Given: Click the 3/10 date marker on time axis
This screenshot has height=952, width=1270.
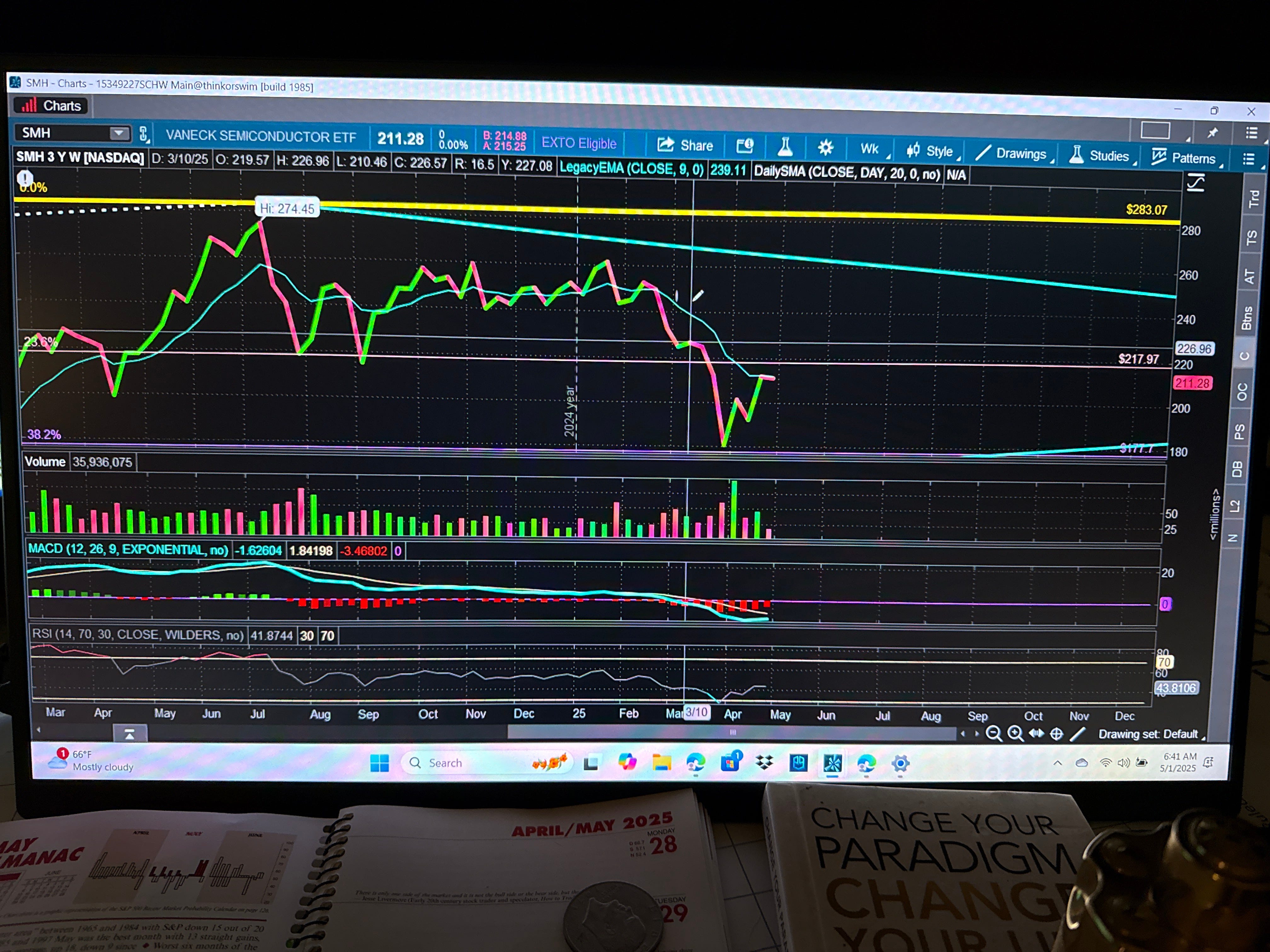Looking at the screenshot, I should click(x=697, y=712).
